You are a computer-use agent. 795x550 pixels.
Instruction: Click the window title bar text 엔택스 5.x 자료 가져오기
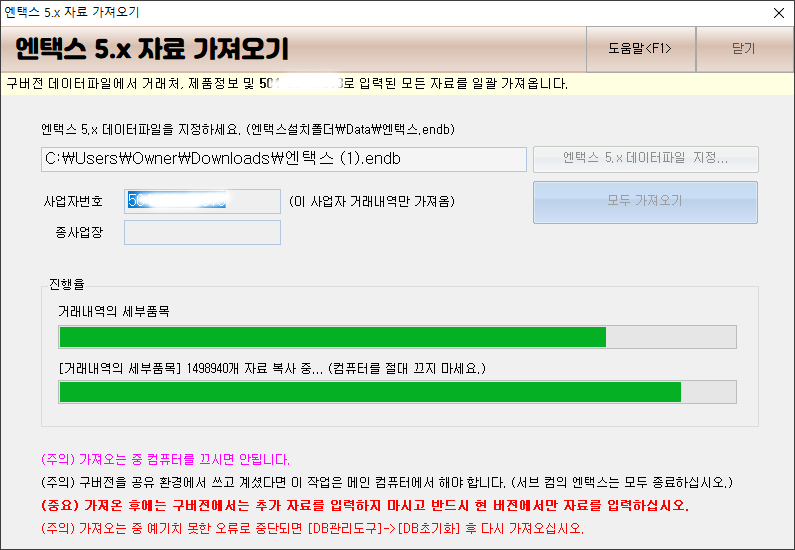point(71,12)
